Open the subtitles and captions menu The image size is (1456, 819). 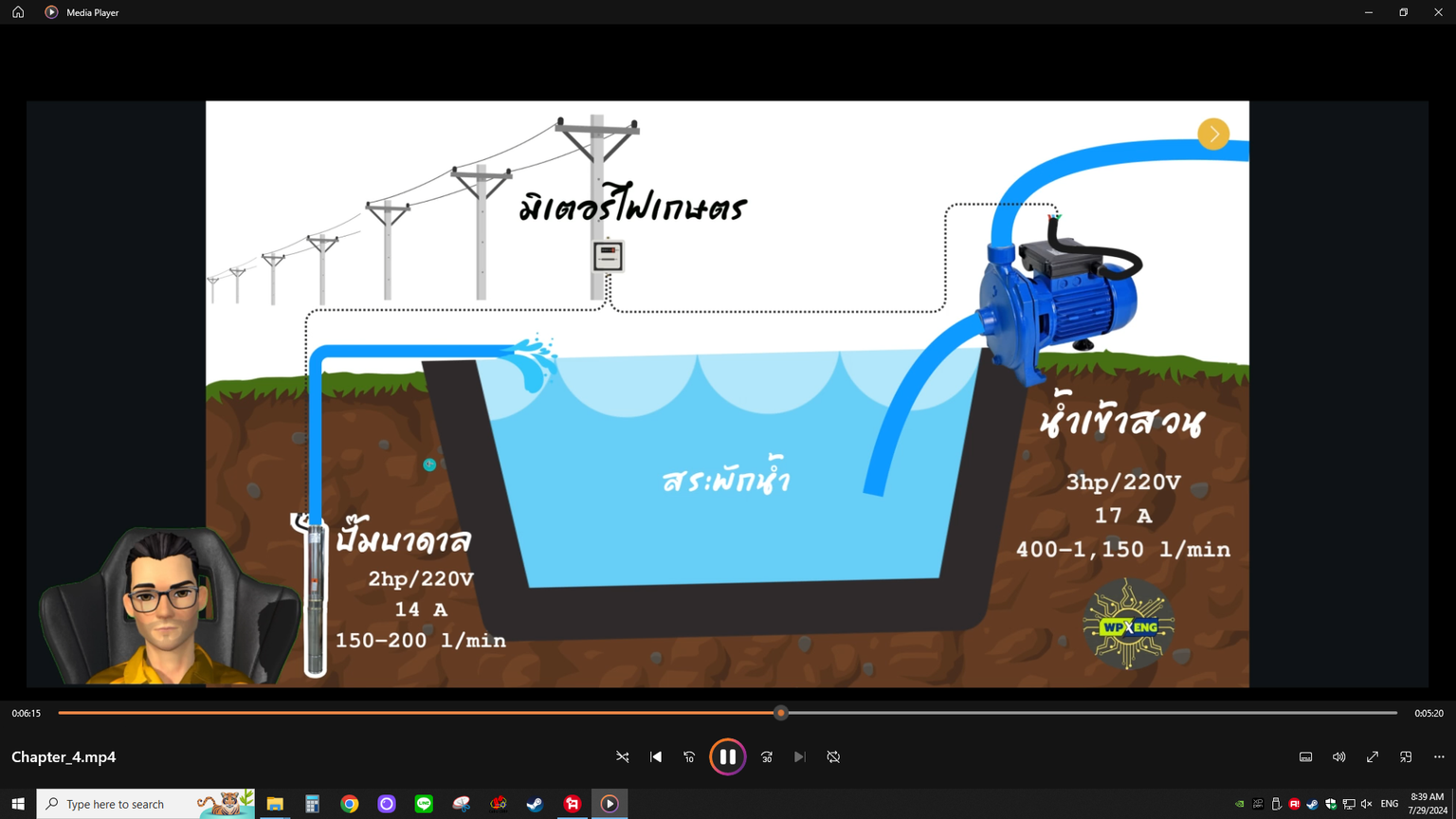(x=1305, y=756)
